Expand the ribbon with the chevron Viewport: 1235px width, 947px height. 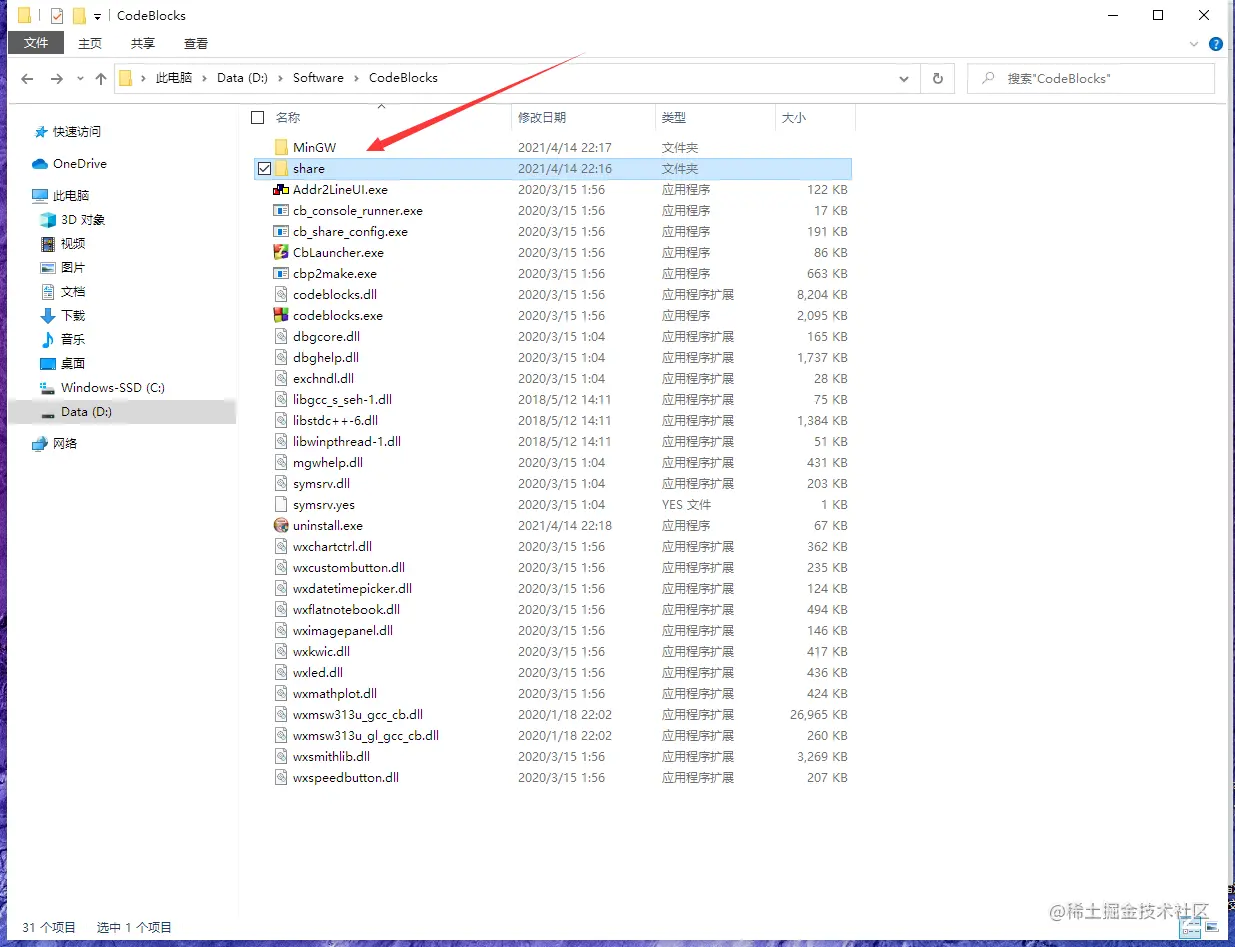click(x=1194, y=44)
